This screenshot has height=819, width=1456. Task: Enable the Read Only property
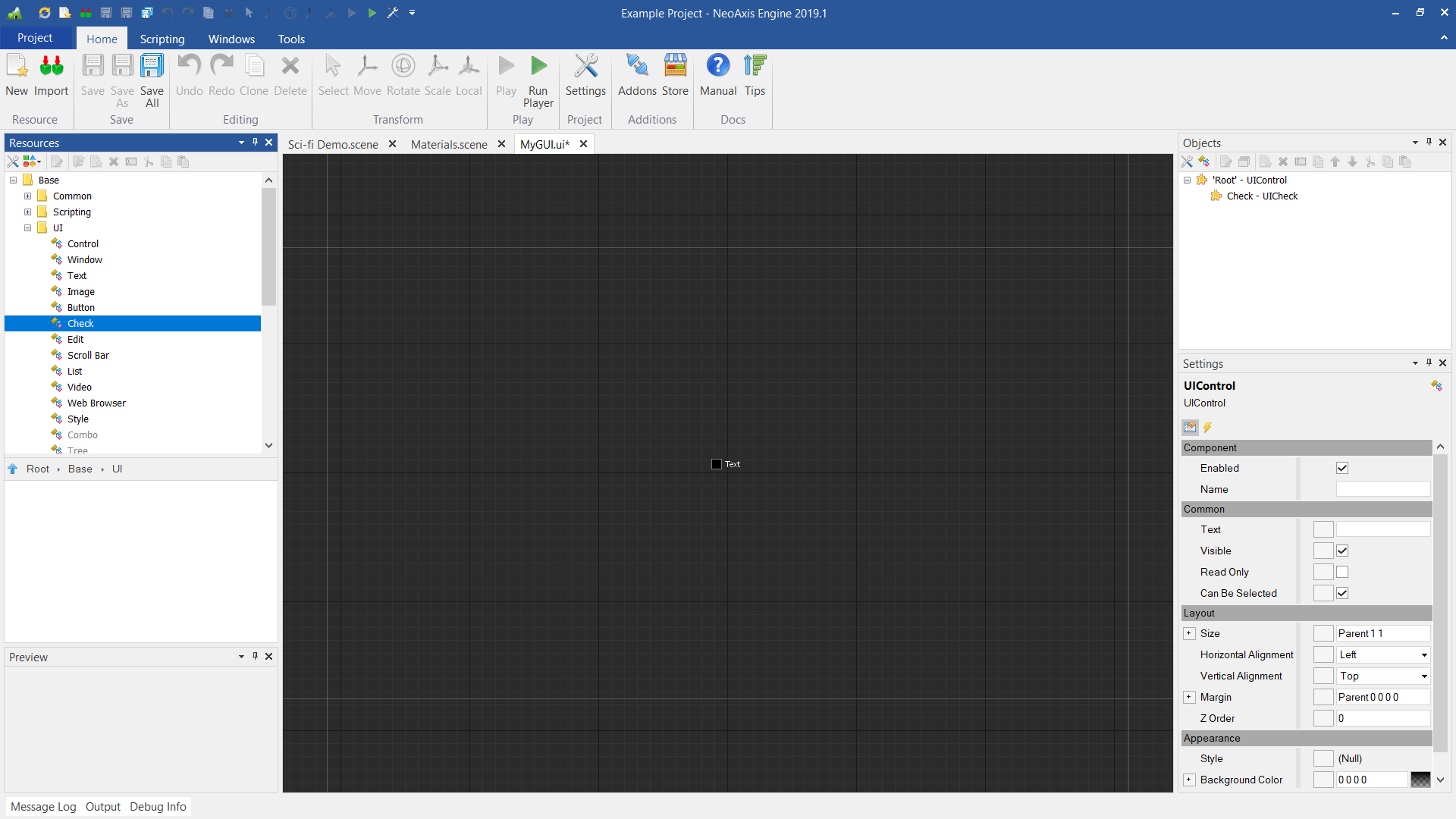click(x=1342, y=572)
